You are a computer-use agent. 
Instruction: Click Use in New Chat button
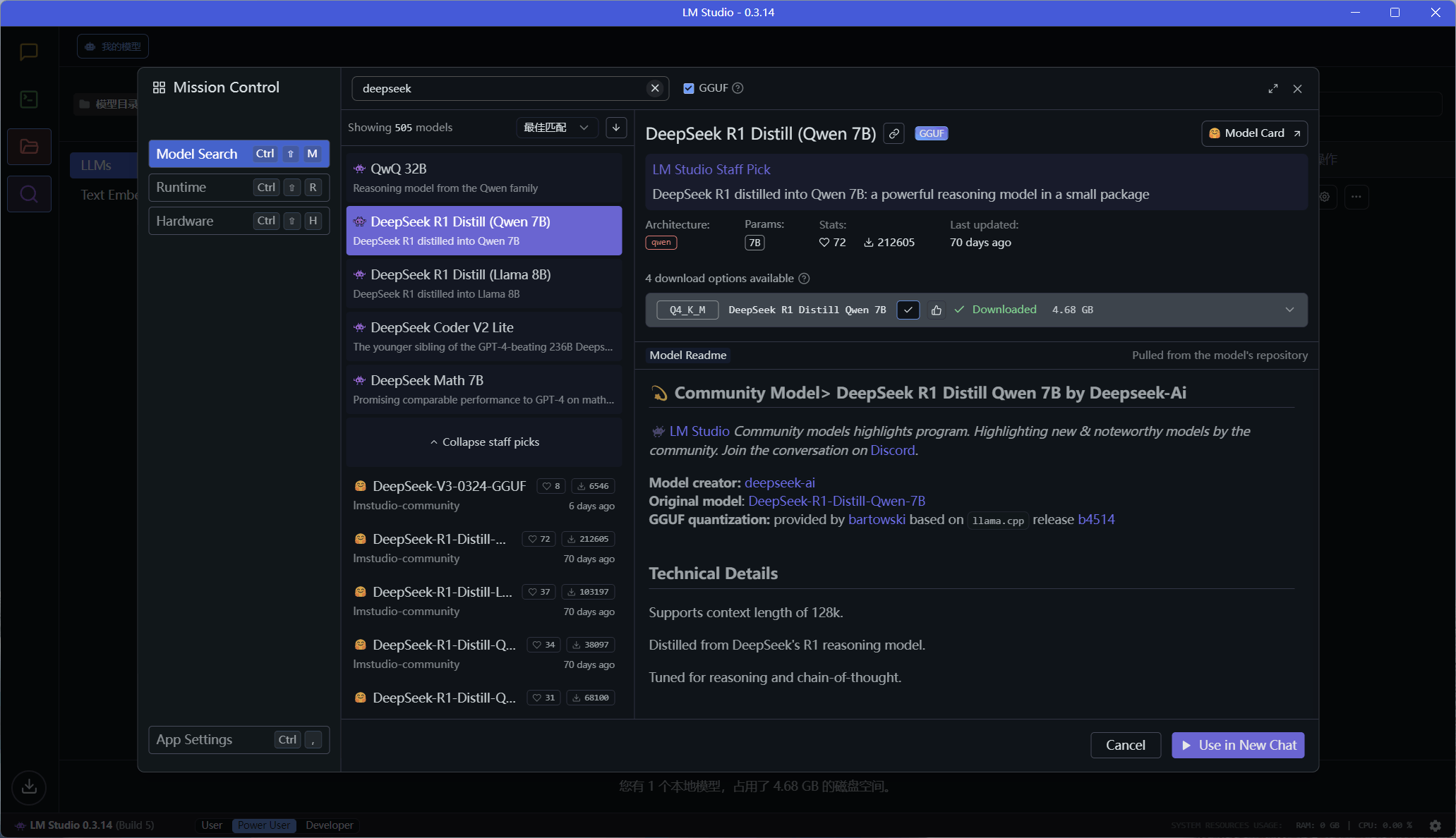[1238, 746]
